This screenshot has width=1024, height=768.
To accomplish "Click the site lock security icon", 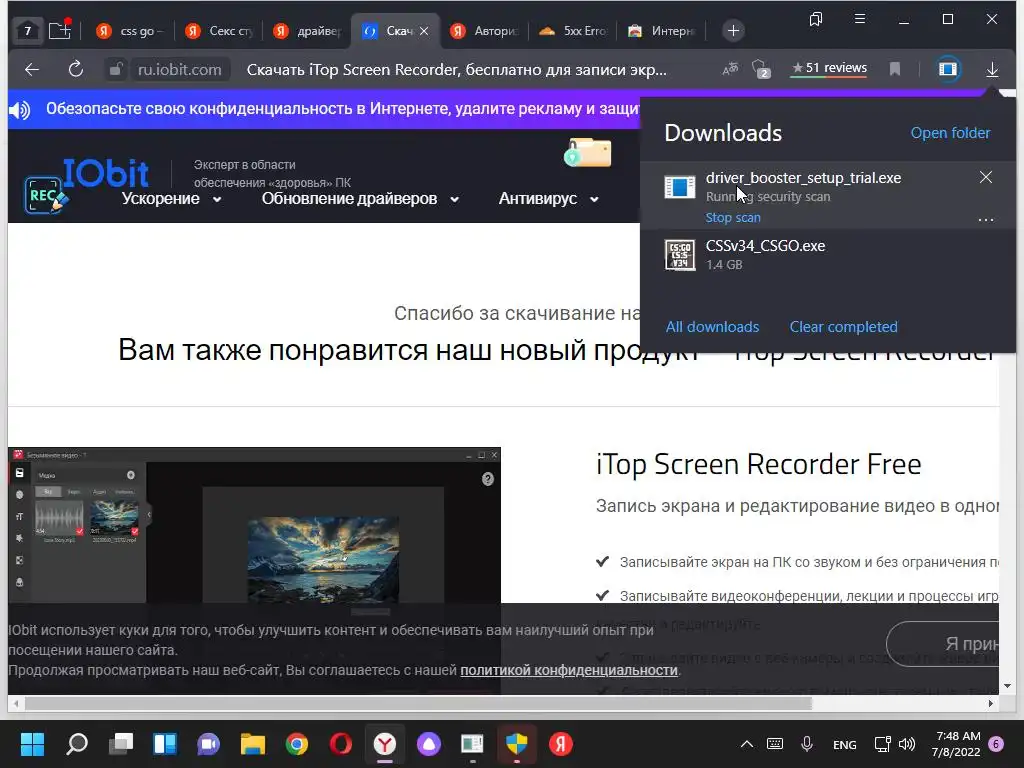I will click(x=116, y=69).
